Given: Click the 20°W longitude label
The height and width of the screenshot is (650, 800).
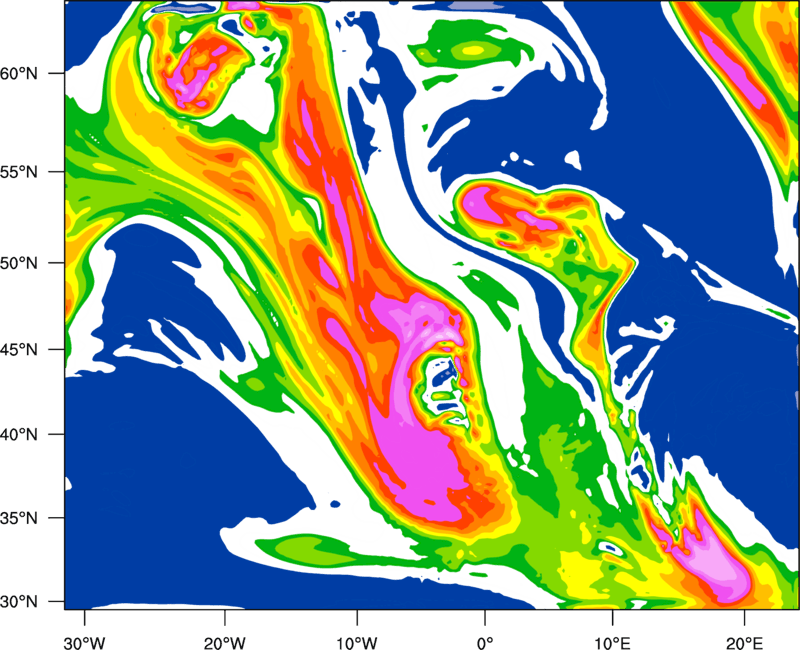Looking at the screenshot, I should click(x=224, y=643).
